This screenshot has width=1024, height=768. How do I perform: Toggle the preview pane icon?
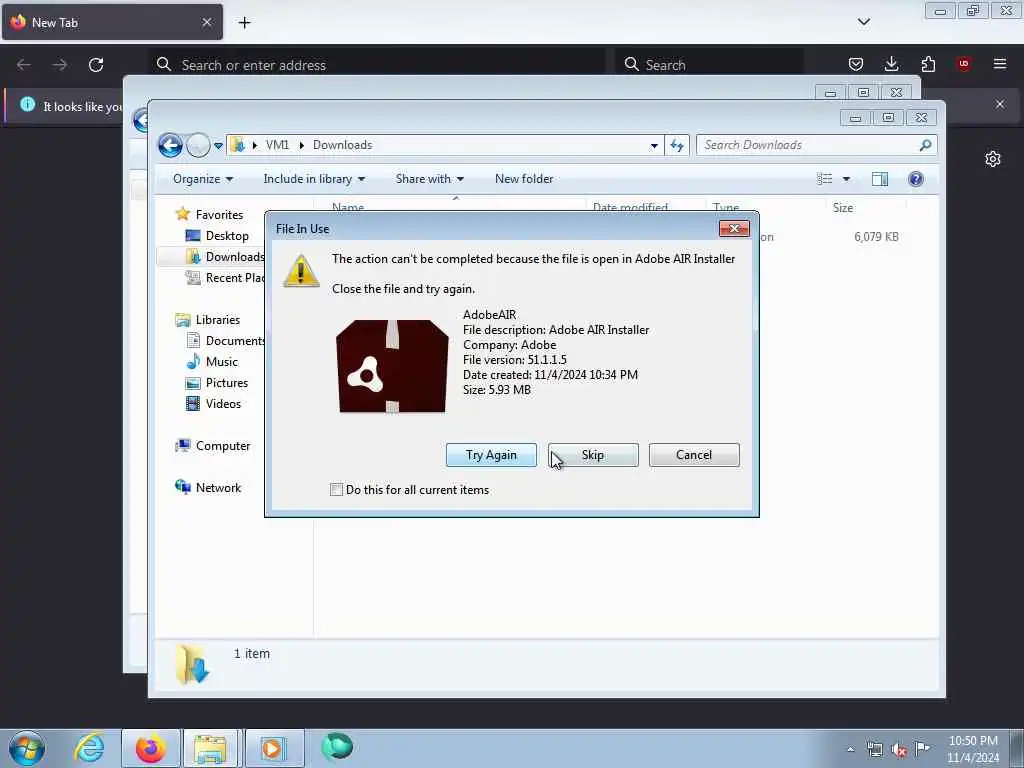pyautogui.click(x=880, y=179)
